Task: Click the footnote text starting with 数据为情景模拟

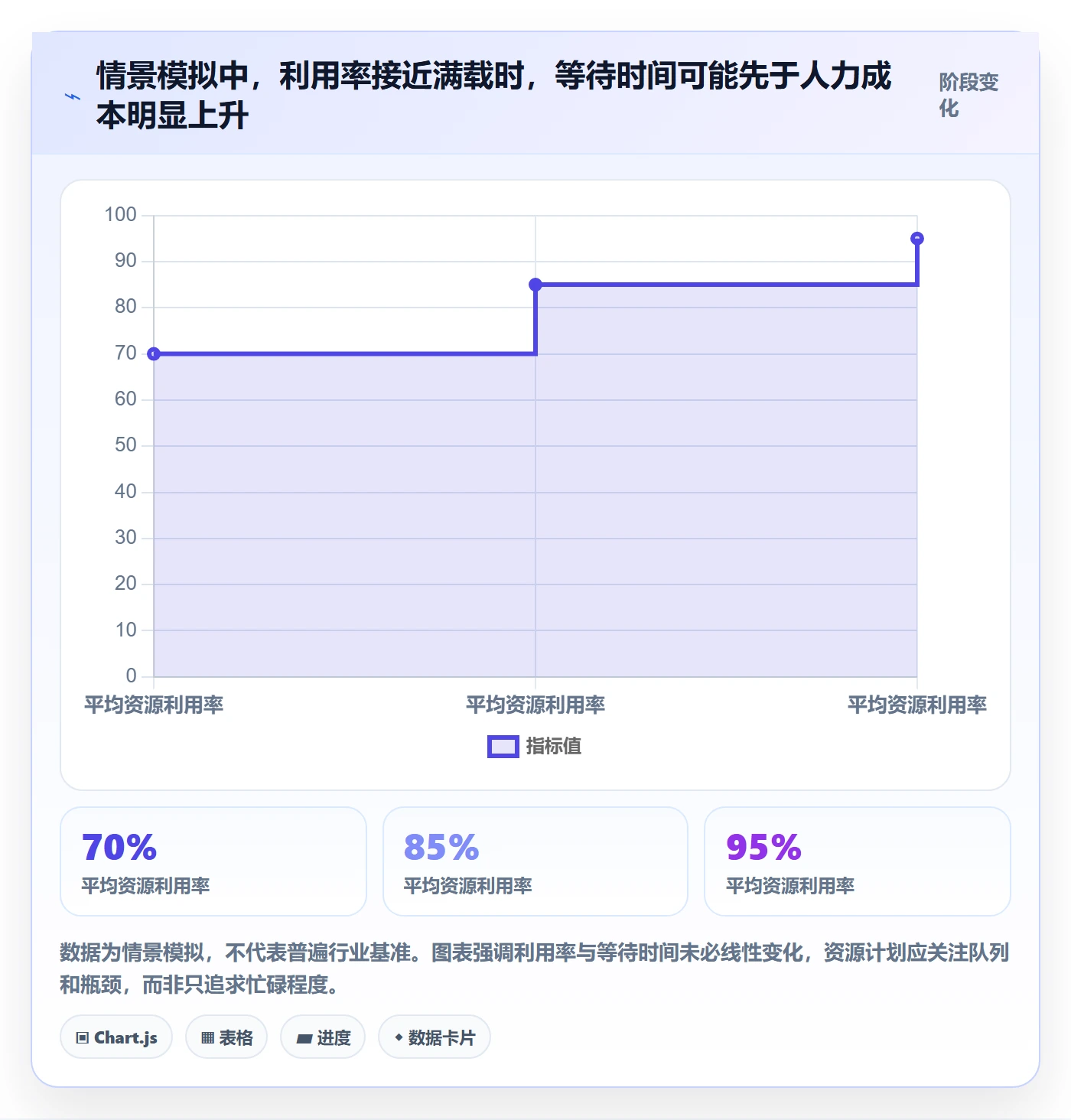Action: click(x=535, y=969)
